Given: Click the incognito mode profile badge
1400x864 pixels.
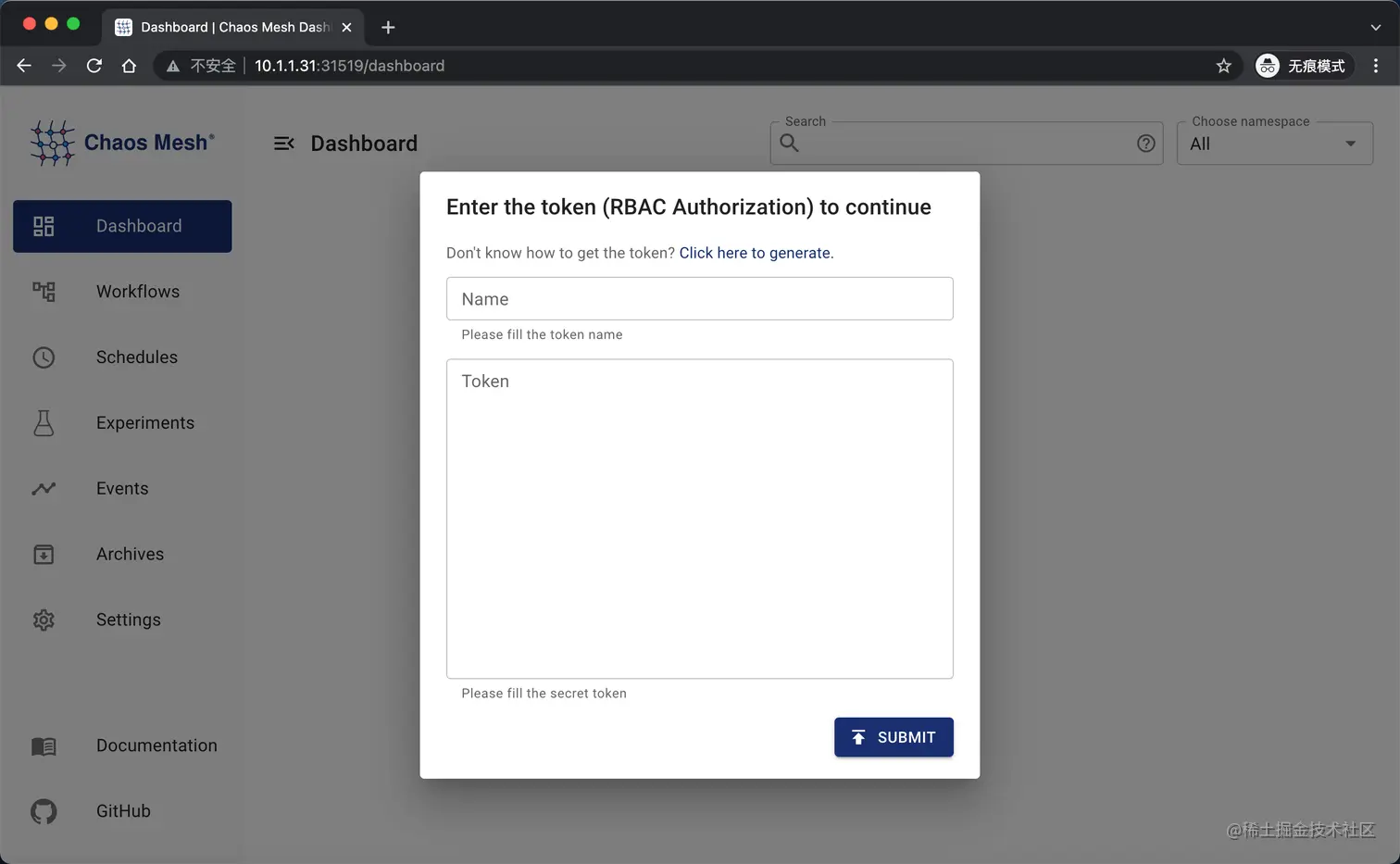Looking at the screenshot, I should tap(1304, 66).
